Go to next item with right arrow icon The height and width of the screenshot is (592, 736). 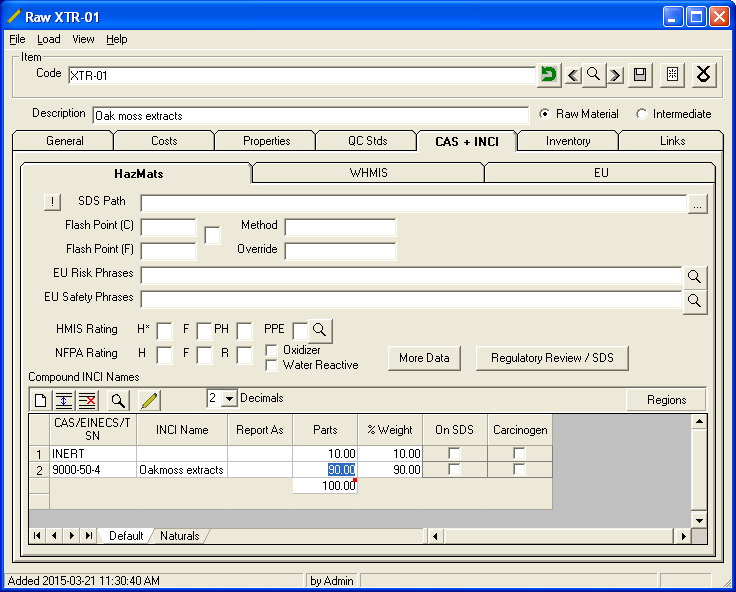pyautogui.click(x=615, y=75)
